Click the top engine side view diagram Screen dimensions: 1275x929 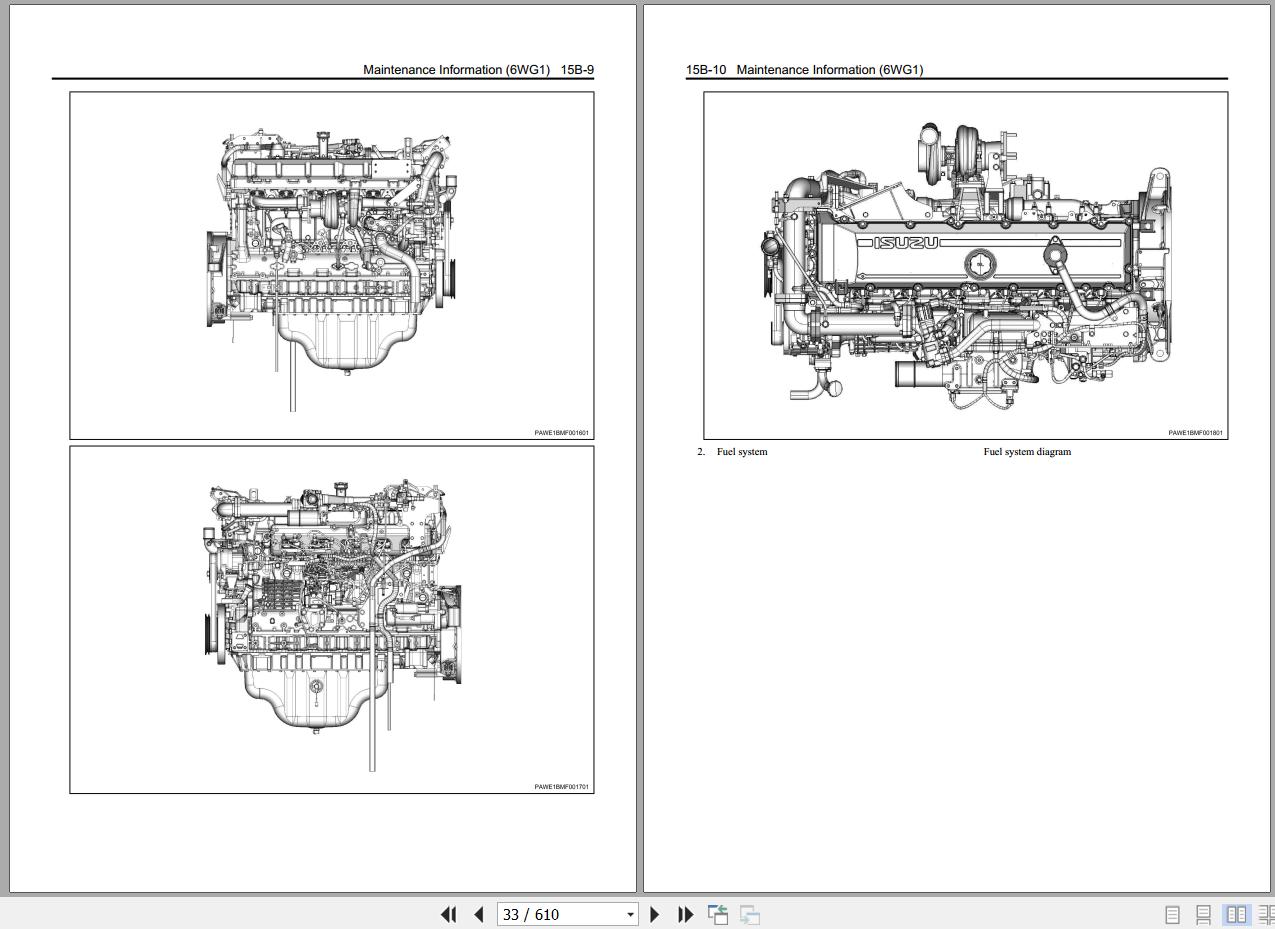pyautogui.click(x=331, y=265)
